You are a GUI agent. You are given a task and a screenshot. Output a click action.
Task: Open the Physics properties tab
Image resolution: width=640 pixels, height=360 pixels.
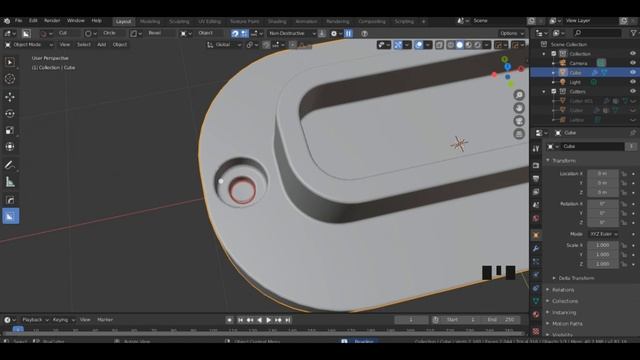536,275
